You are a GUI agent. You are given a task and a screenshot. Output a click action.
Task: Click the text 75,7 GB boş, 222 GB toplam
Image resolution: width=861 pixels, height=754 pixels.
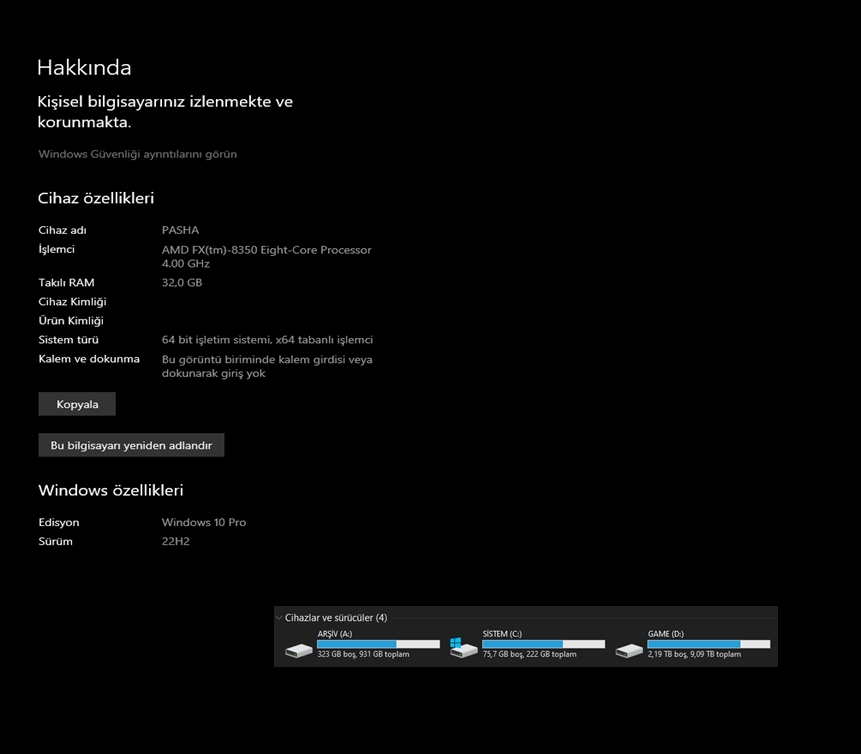(x=529, y=654)
